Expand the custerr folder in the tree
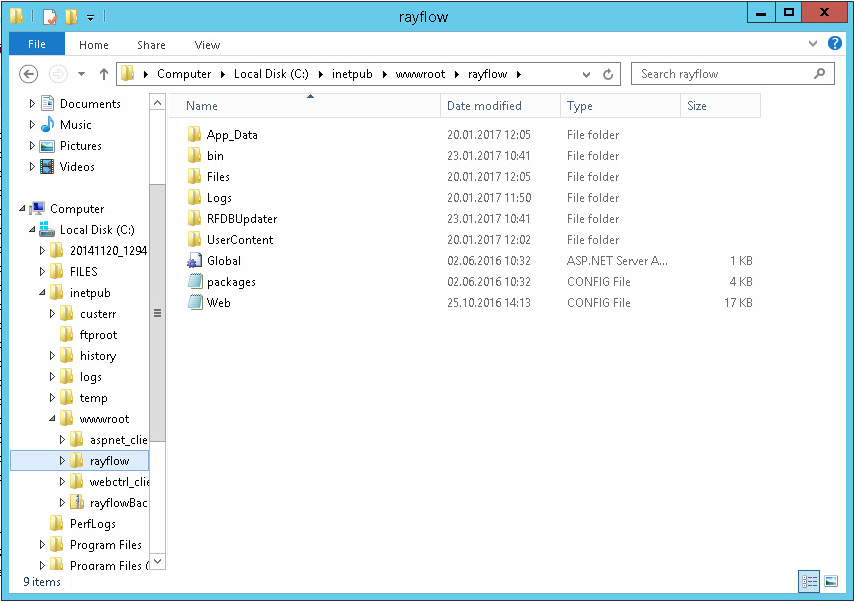This screenshot has height=602, width=854. [x=52, y=313]
